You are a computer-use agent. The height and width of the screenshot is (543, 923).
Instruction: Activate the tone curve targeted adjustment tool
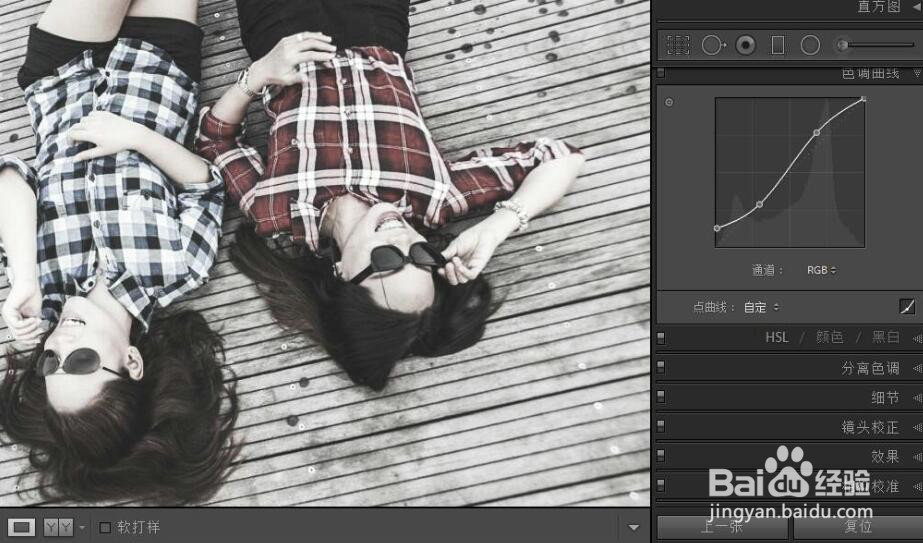click(669, 102)
